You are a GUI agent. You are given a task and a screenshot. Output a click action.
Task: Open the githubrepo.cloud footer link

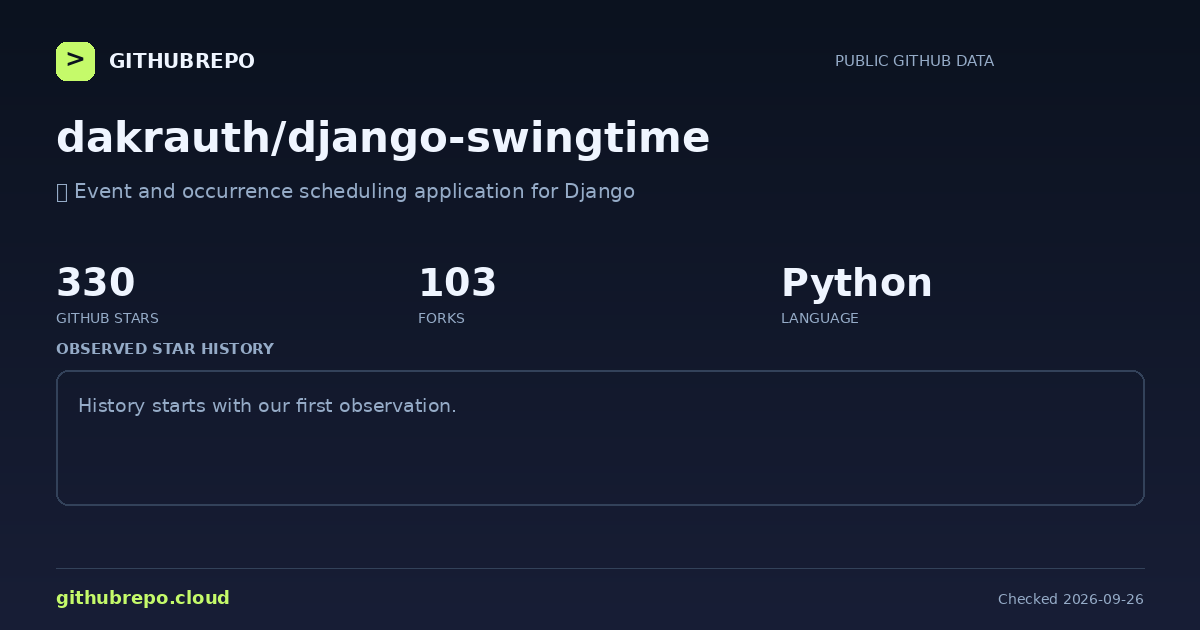coord(143,598)
